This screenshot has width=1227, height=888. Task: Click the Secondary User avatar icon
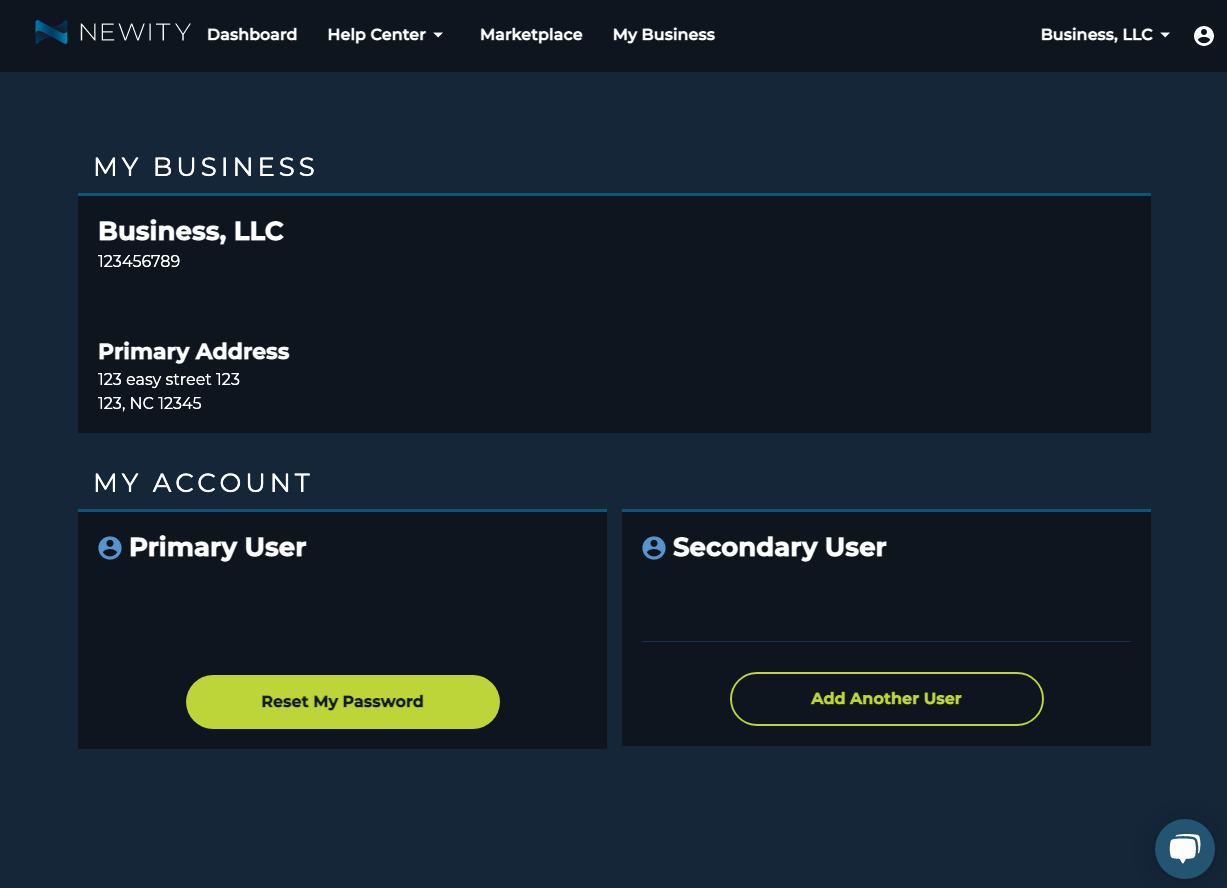tap(654, 548)
